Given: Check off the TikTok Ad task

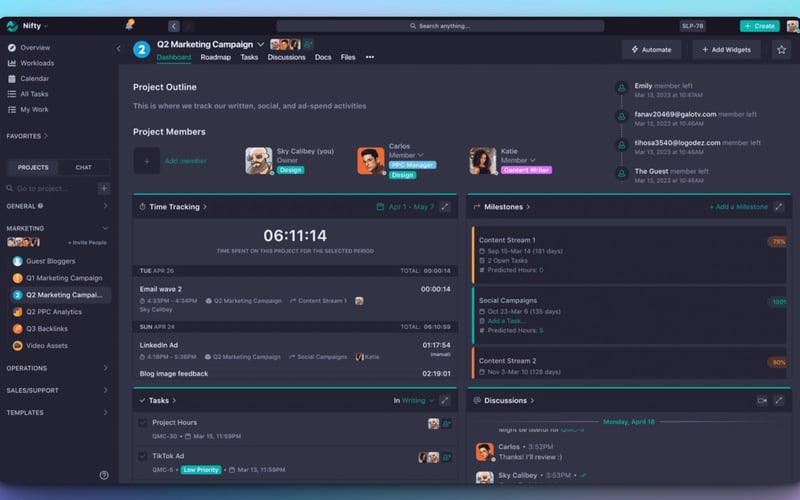Looking at the screenshot, I should click(142, 456).
